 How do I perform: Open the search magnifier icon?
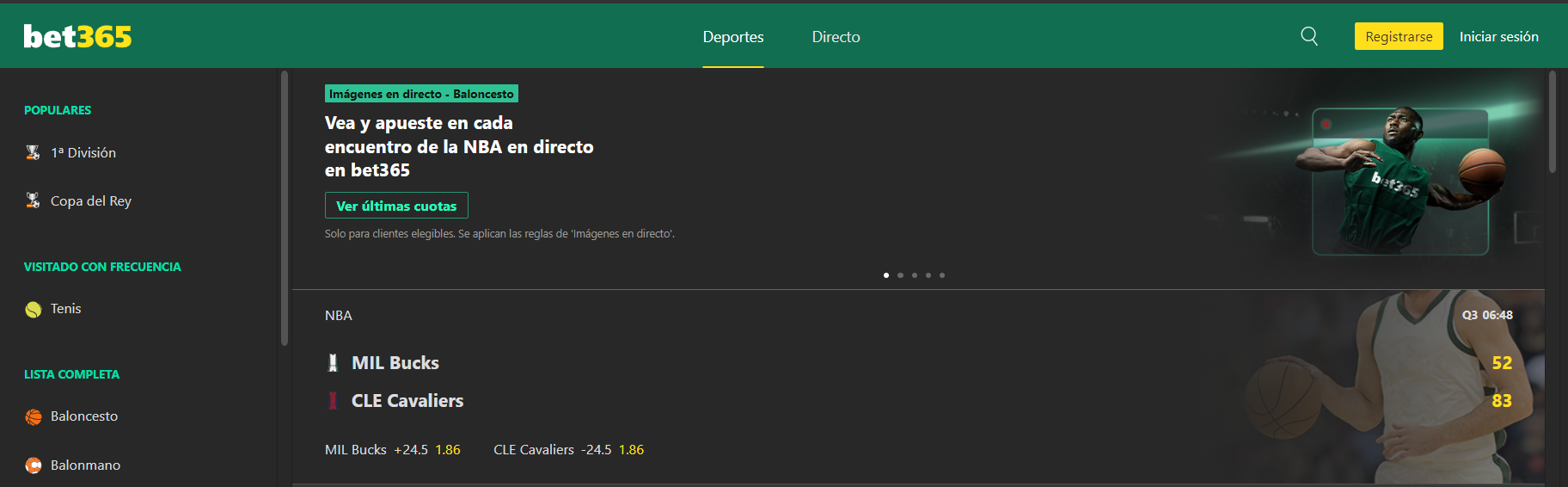pyautogui.click(x=1309, y=36)
